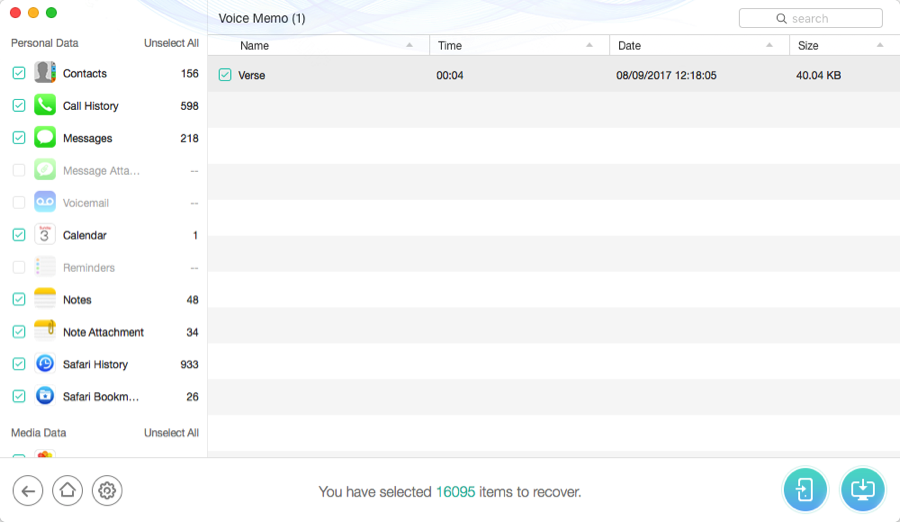Click Unselect All for Personal Data
The image size is (900, 523).
click(171, 43)
